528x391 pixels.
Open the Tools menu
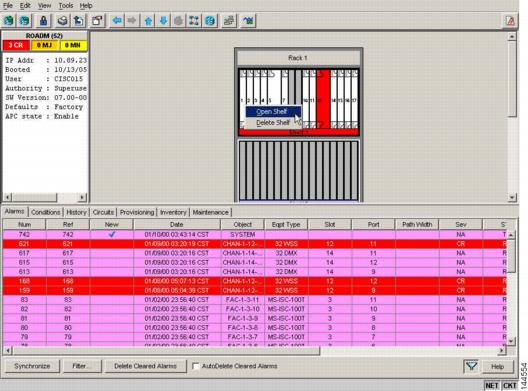[x=66, y=5]
